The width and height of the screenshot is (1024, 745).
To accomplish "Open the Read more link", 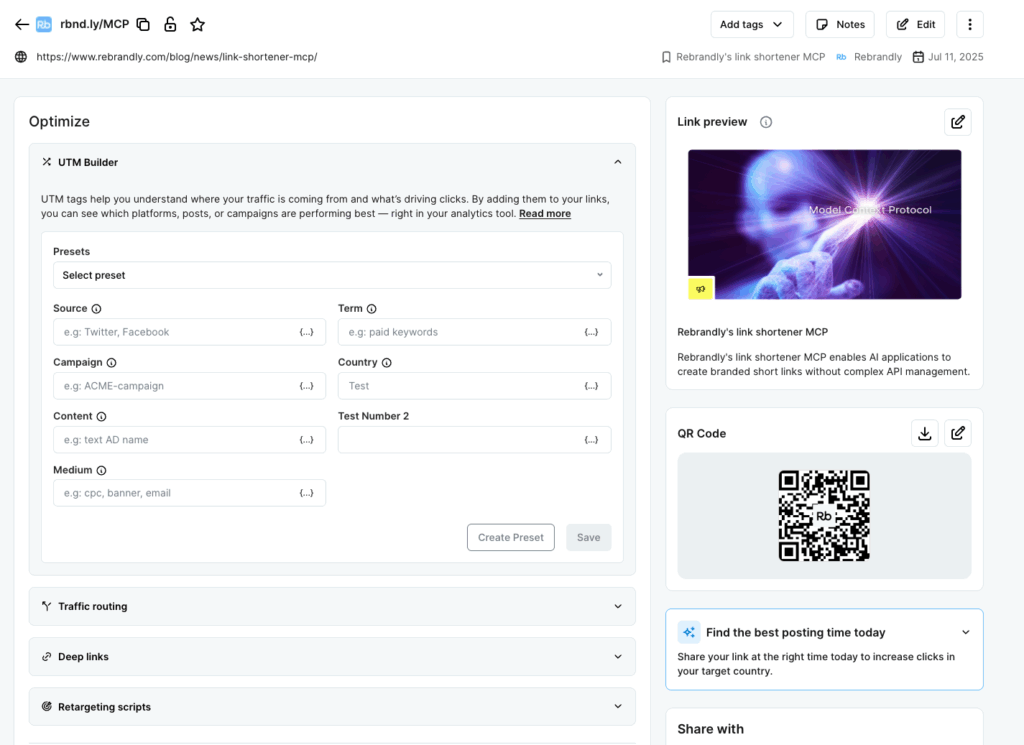I will (545, 214).
